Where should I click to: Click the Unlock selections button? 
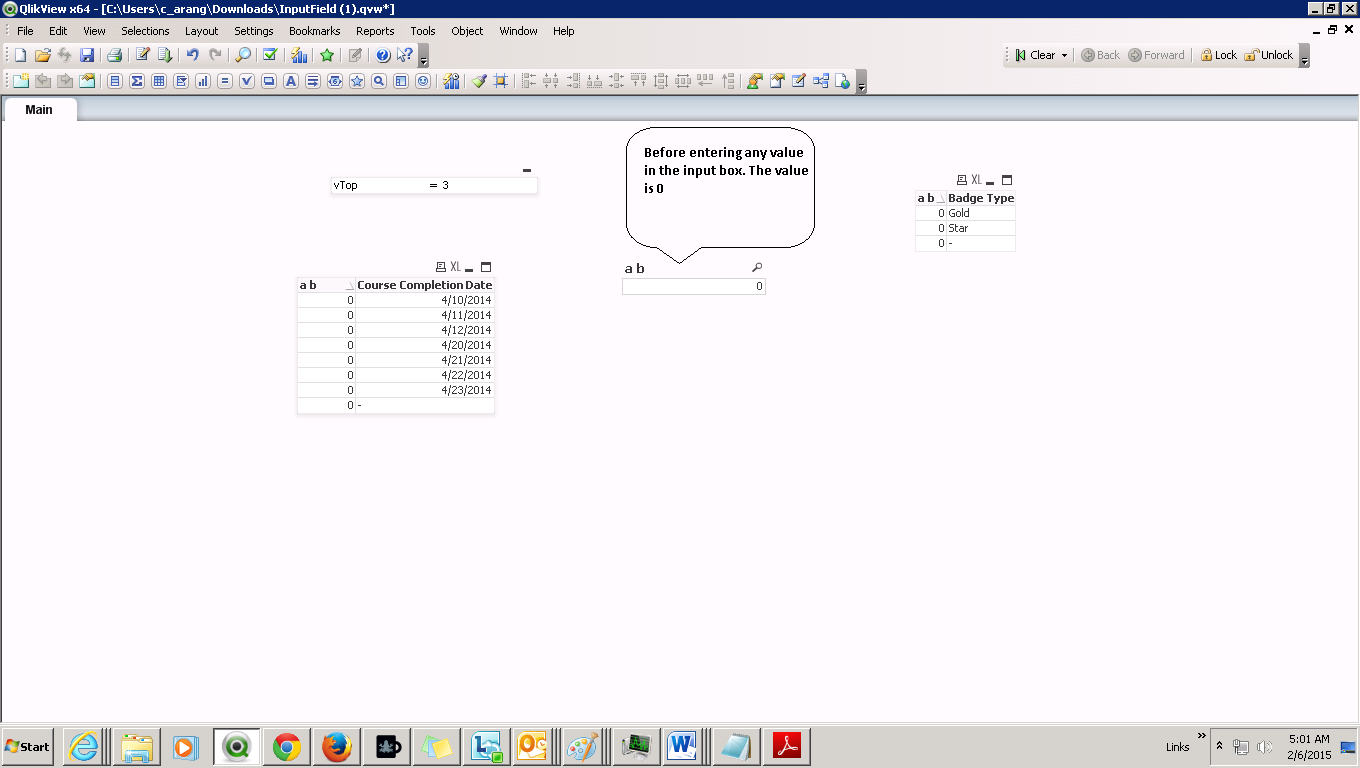point(1268,55)
